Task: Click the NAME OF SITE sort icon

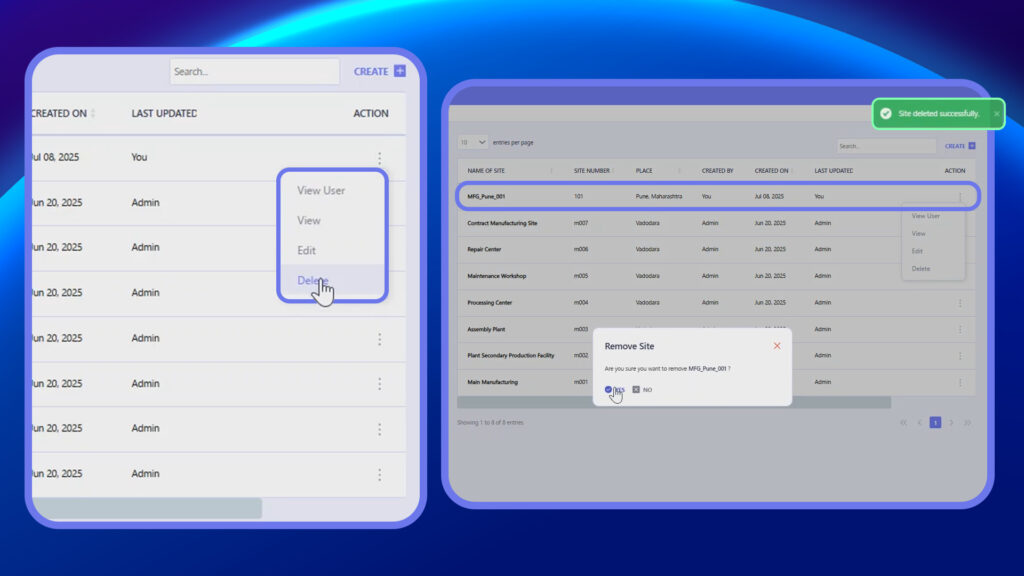Action: [x=552, y=171]
